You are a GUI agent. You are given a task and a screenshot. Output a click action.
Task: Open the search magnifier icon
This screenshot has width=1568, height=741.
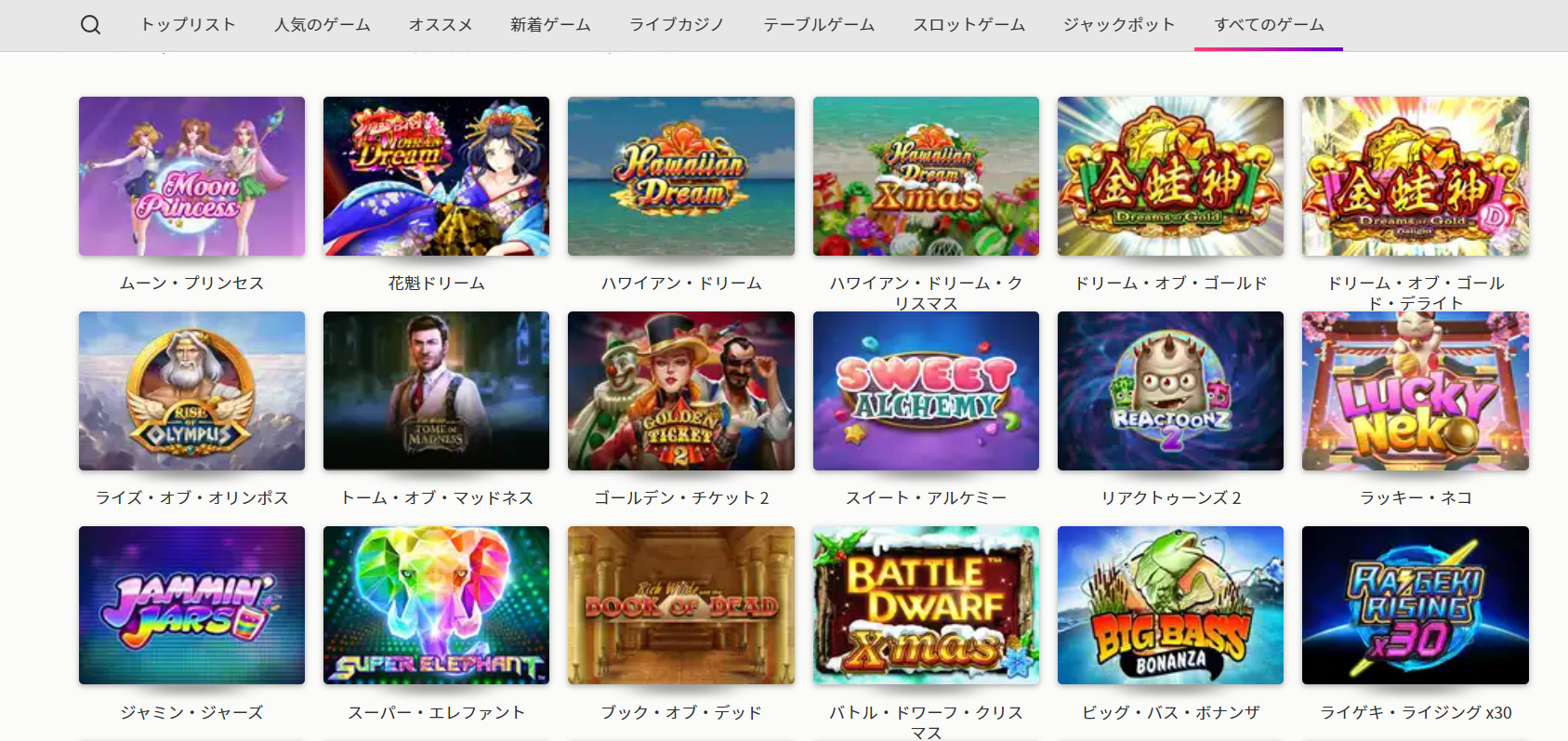(x=90, y=25)
